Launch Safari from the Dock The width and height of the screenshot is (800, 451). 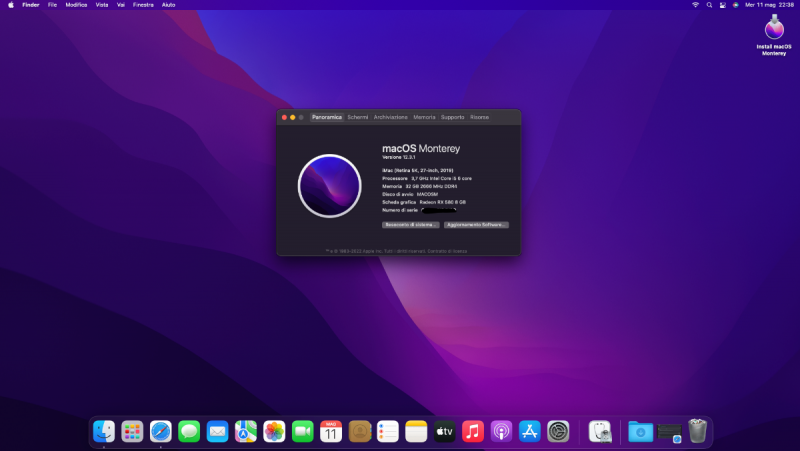(x=161, y=431)
